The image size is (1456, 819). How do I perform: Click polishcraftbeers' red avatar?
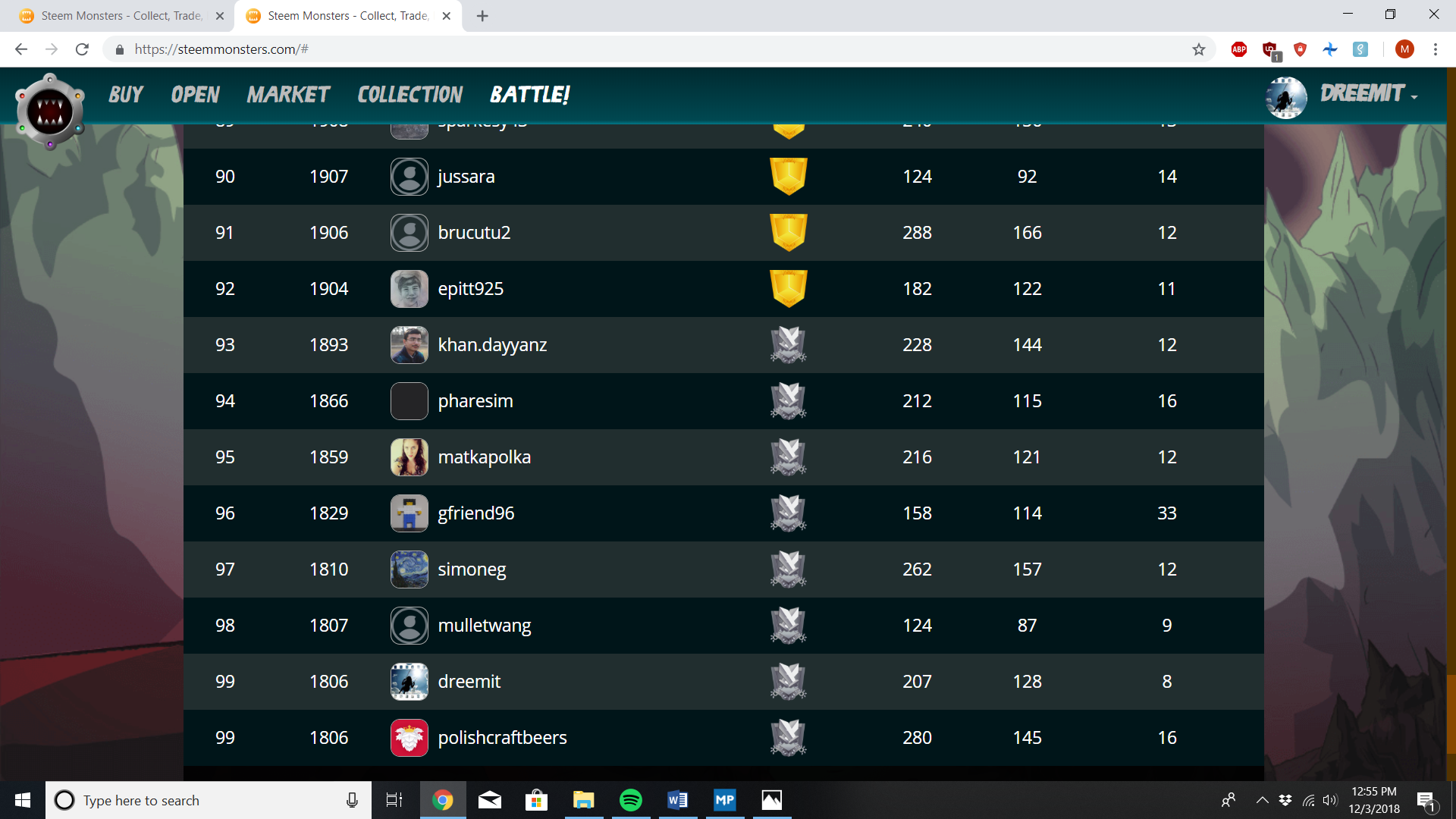tap(409, 738)
